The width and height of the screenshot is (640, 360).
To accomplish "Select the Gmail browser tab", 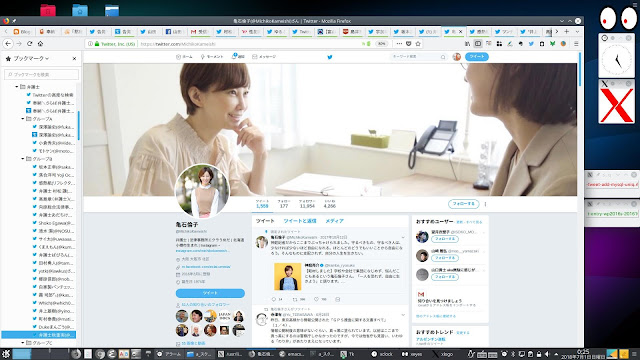I will [x=200, y=31].
